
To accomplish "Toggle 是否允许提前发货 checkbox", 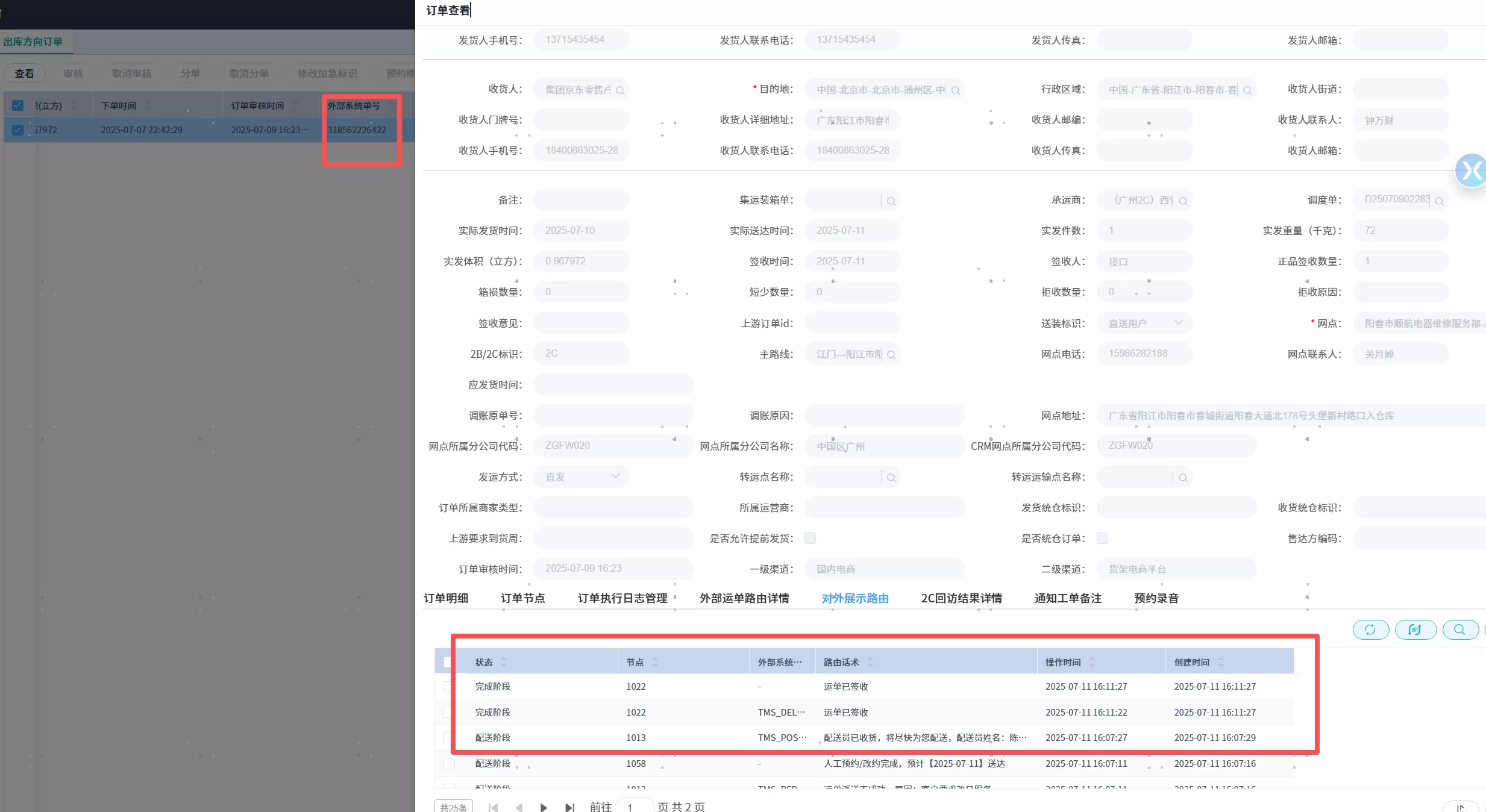I will click(810, 539).
